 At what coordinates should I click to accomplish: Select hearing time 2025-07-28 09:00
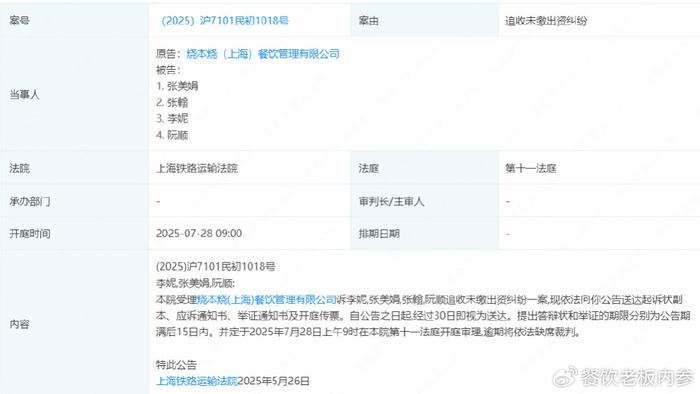coord(199,233)
